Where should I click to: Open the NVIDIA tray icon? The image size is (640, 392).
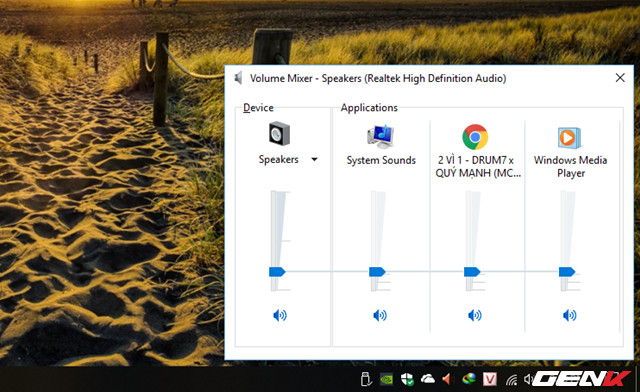[x=387, y=379]
